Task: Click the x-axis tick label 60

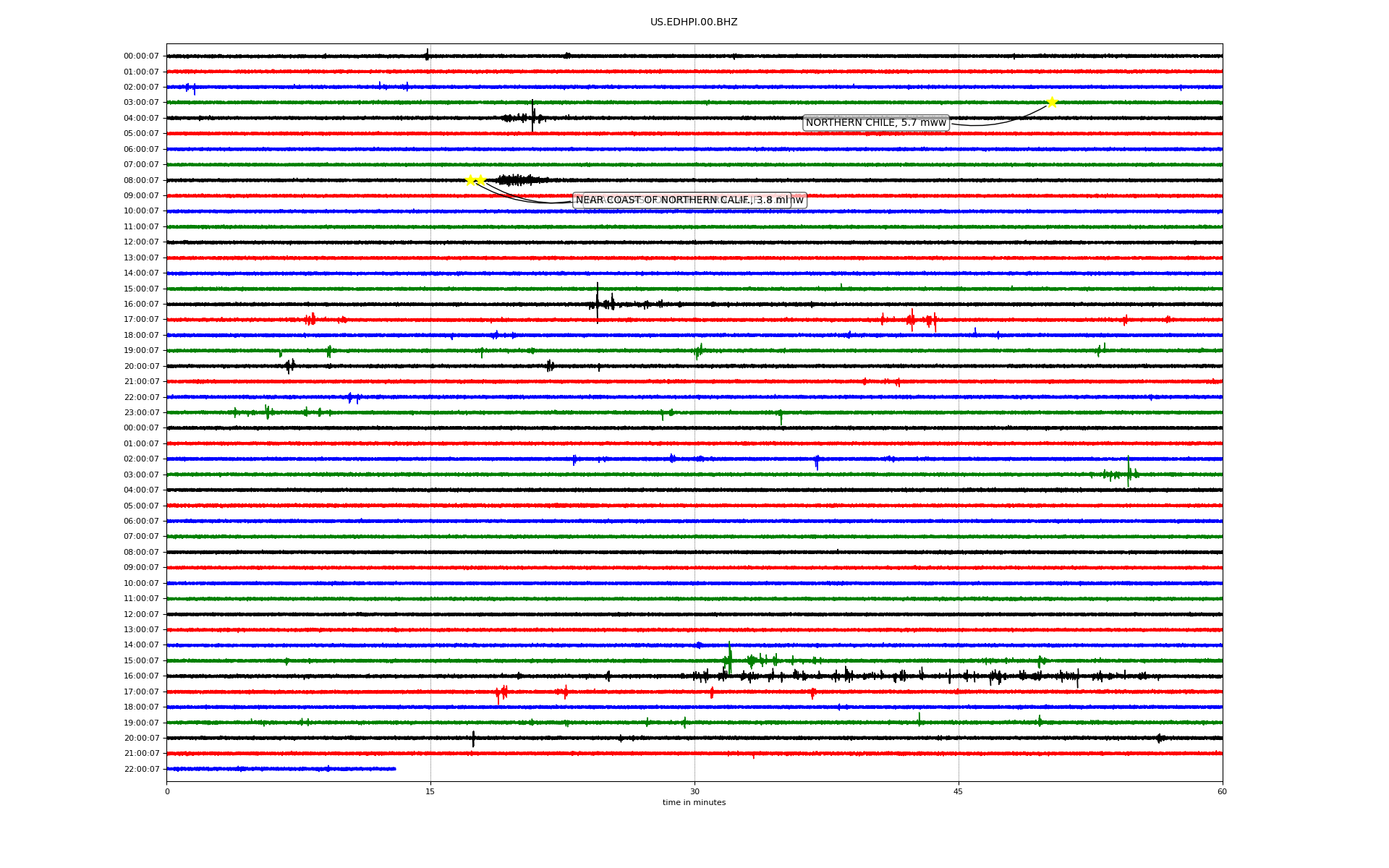Action: (x=1222, y=791)
